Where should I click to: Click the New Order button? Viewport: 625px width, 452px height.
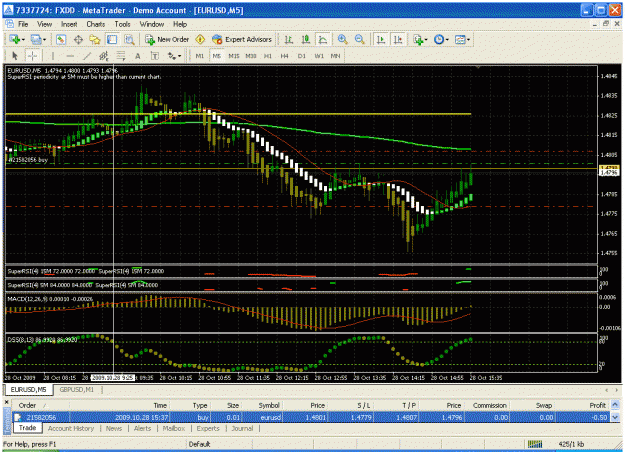coord(167,39)
